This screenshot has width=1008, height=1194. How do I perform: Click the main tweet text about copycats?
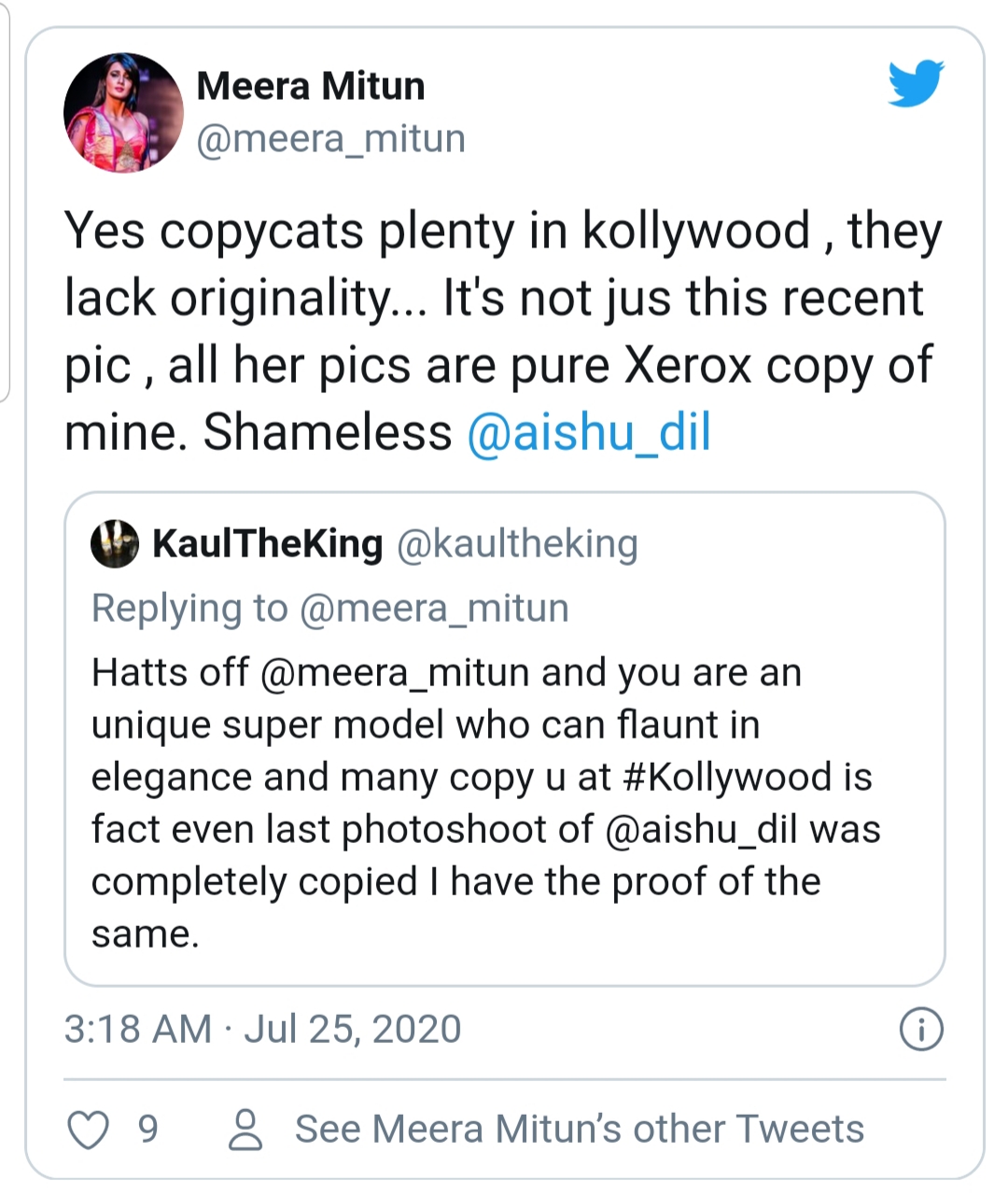click(503, 331)
